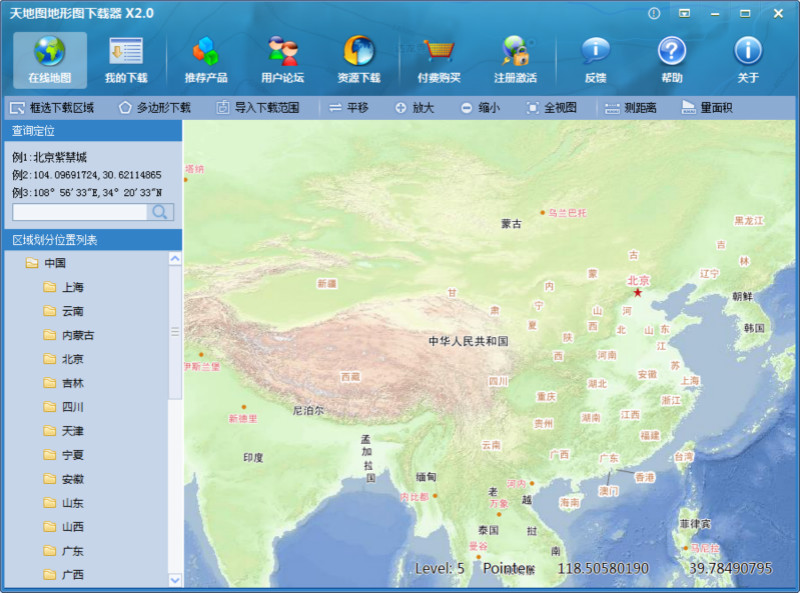Open the 在线地图 online map view

[x=49, y=59]
